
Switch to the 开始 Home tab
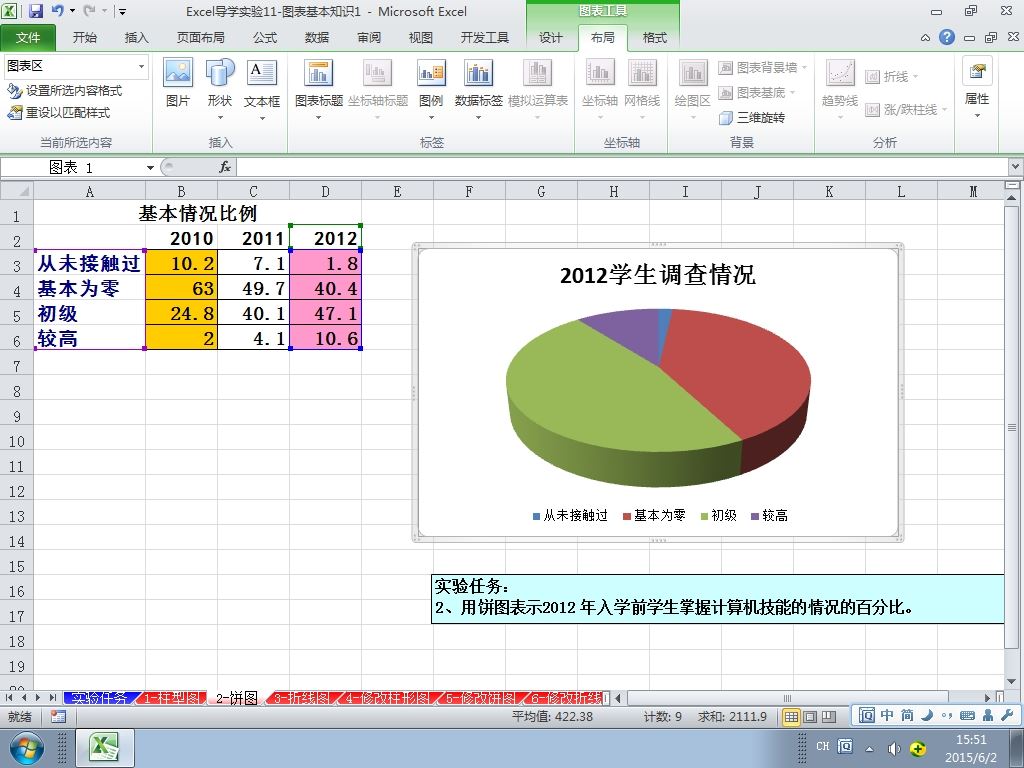tap(84, 38)
